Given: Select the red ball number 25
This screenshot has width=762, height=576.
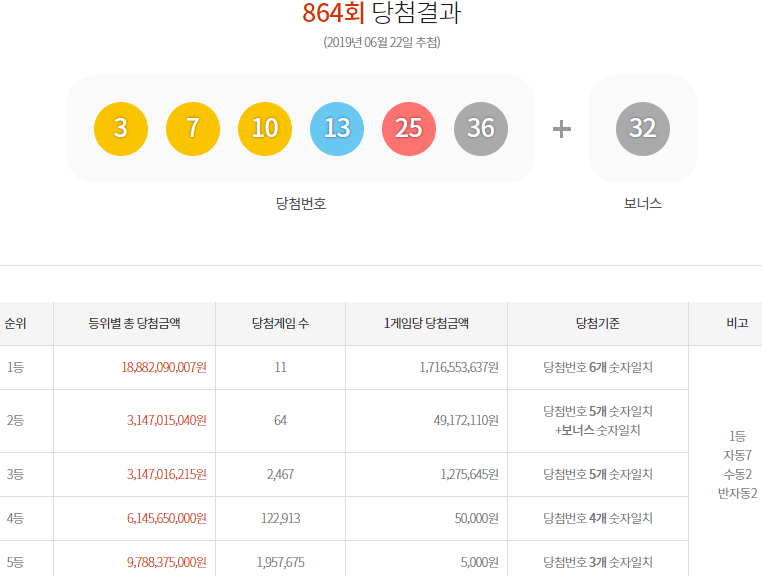Looking at the screenshot, I should click(x=409, y=129).
